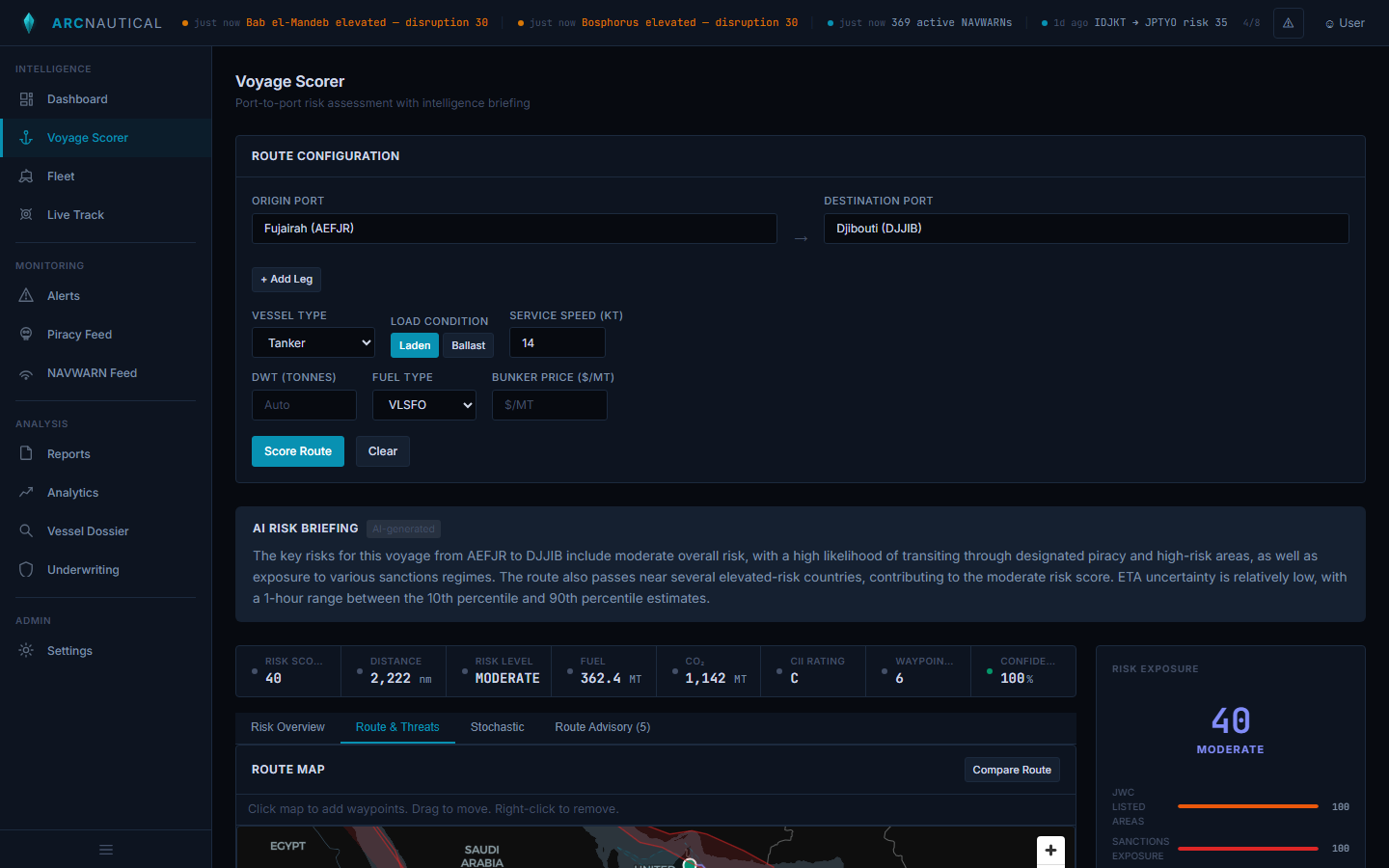Switch to the Stochastic tab

coord(497,727)
